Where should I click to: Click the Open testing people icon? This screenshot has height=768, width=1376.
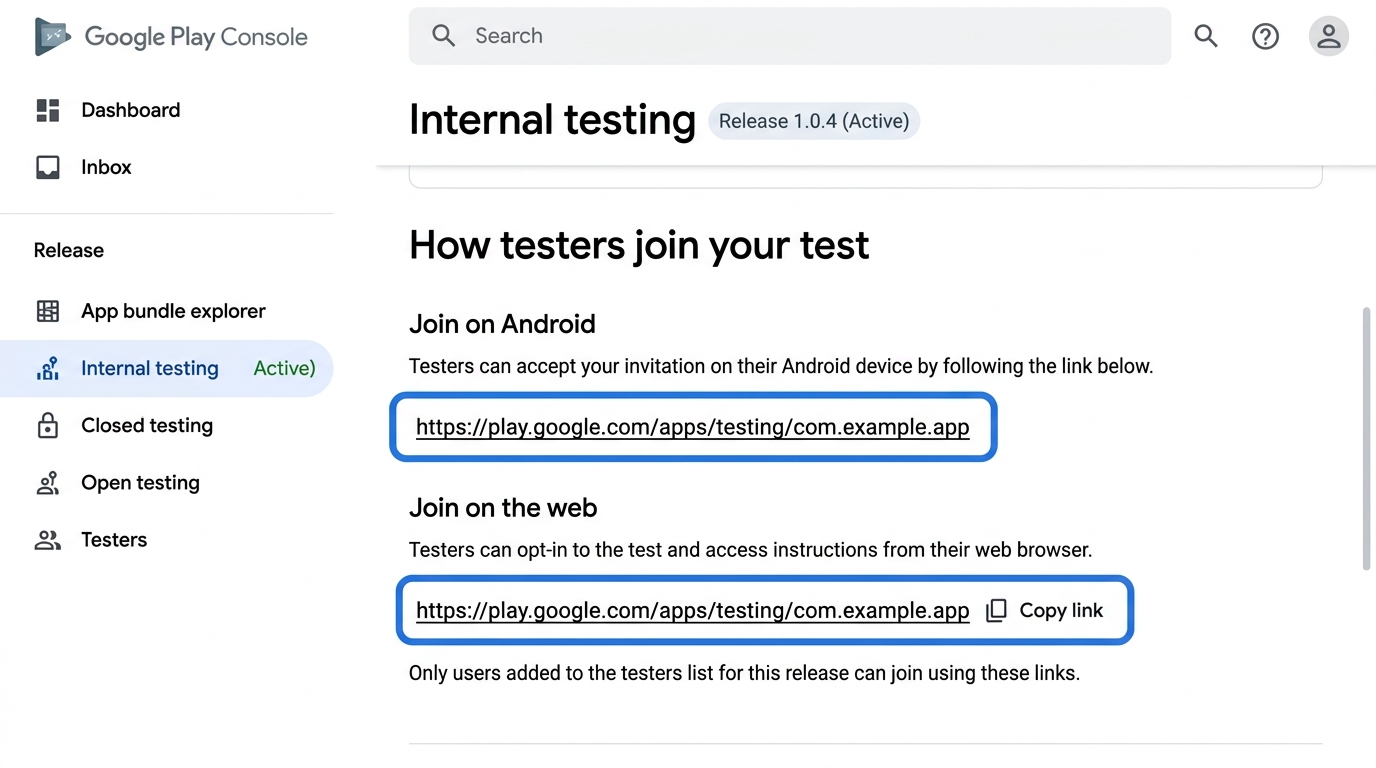[x=48, y=483]
